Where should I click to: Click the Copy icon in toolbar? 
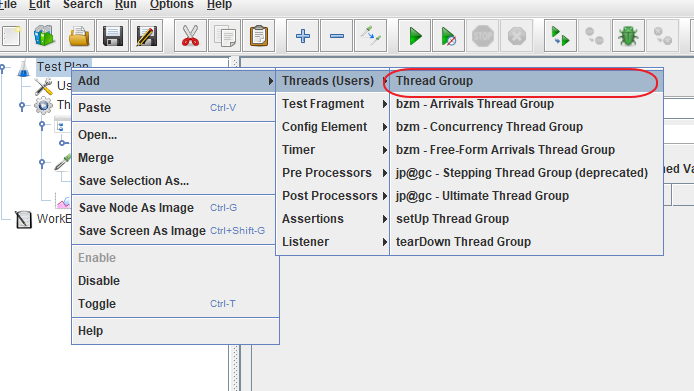click(x=224, y=36)
